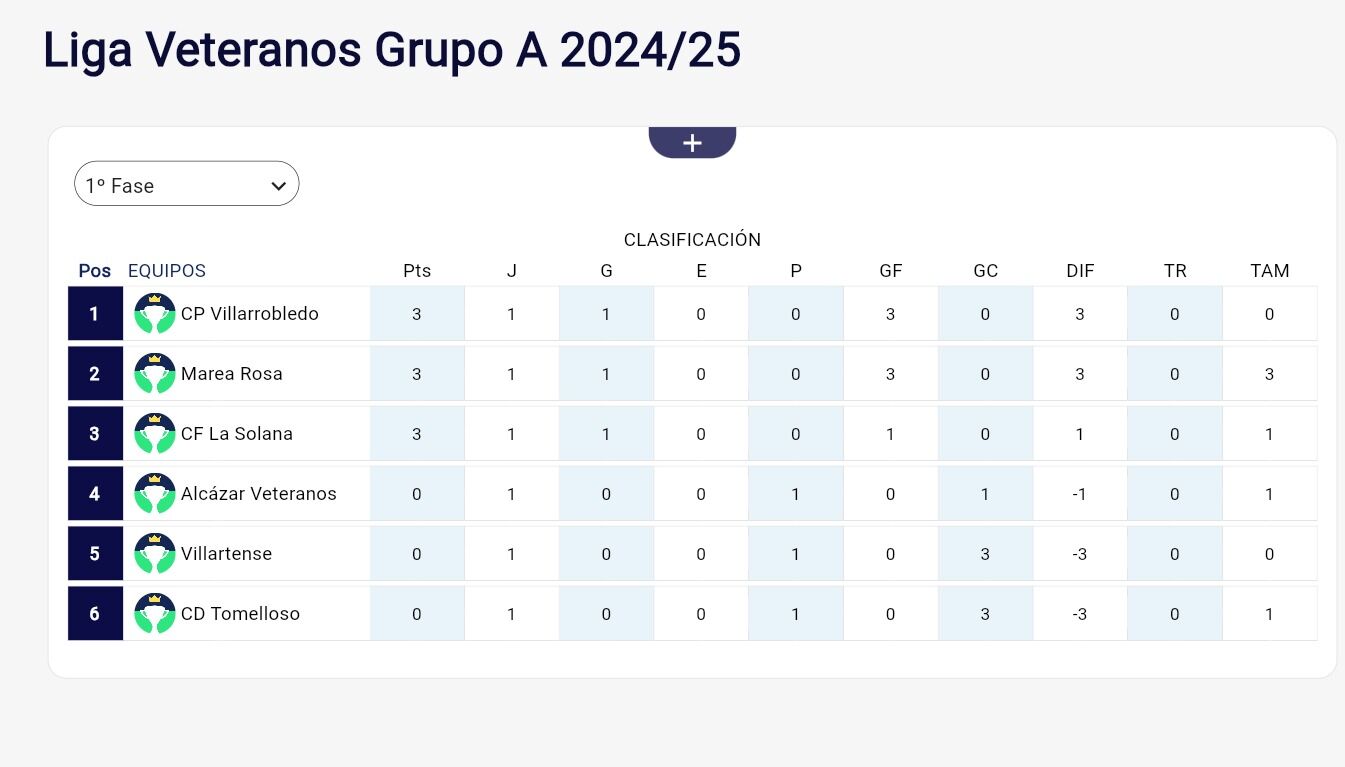Click Alcázar Veteranos team crest icon

pos(154,494)
